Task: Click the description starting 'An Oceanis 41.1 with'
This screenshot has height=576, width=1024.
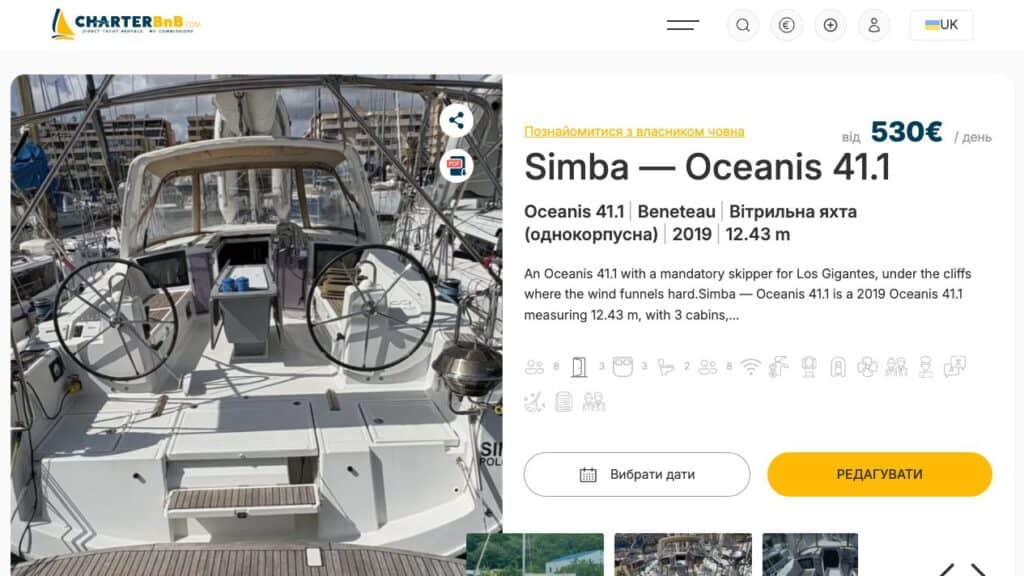Action: (747, 294)
